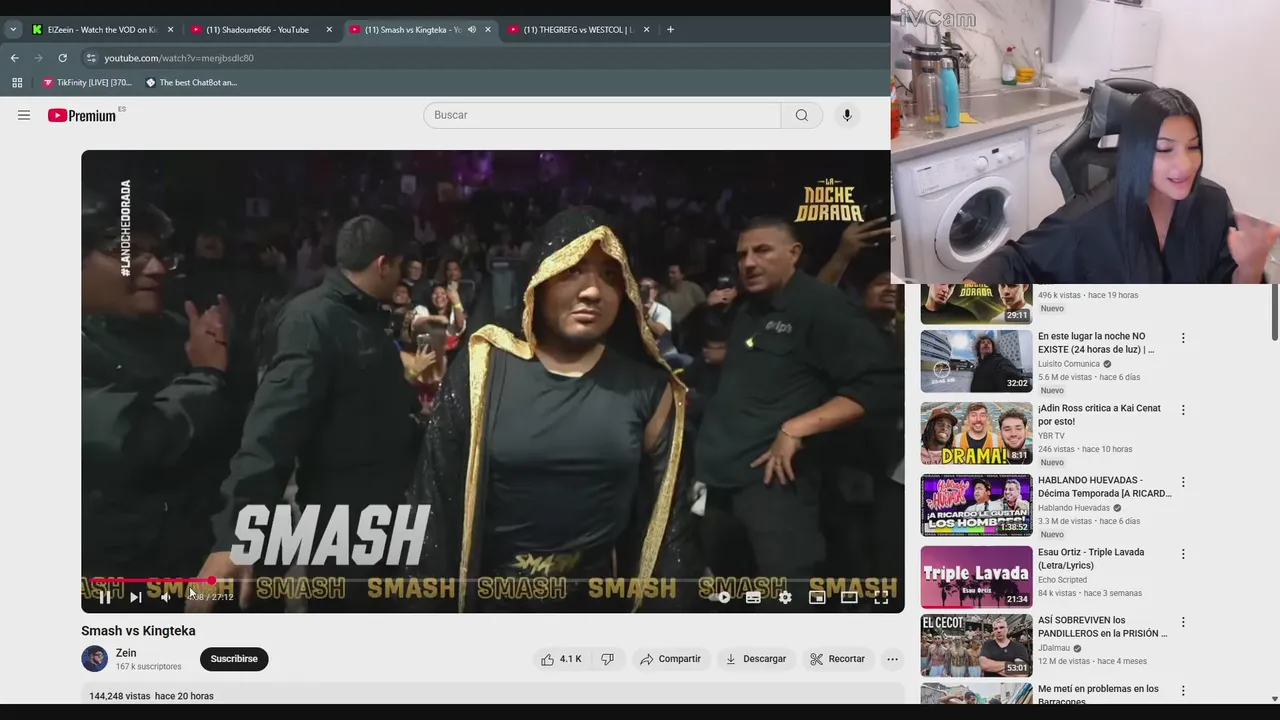This screenshot has width=1280, height=720.
Task: Skip to next video
Action: tap(136, 597)
